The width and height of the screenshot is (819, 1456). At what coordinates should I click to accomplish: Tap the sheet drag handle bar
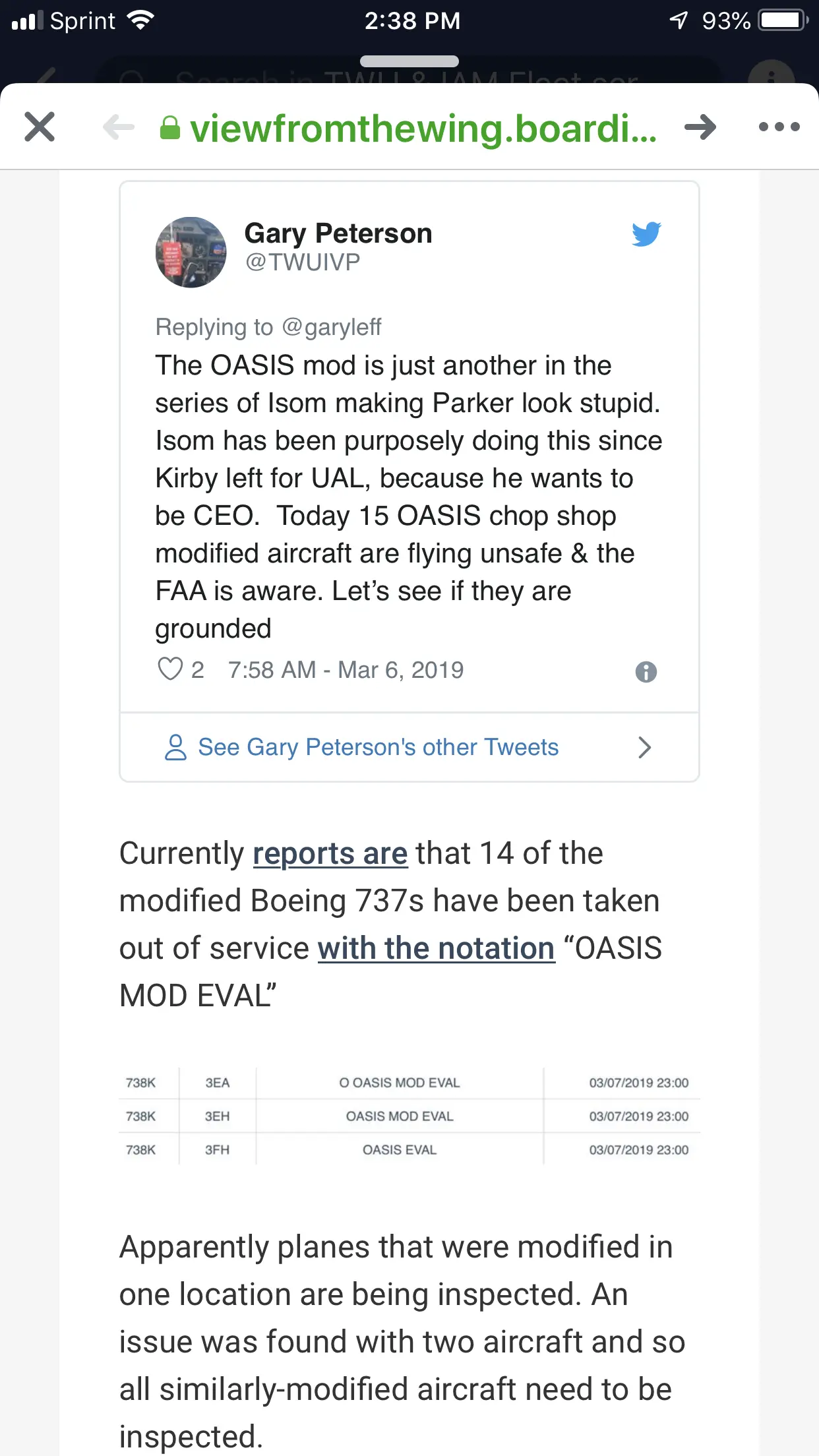point(409,61)
